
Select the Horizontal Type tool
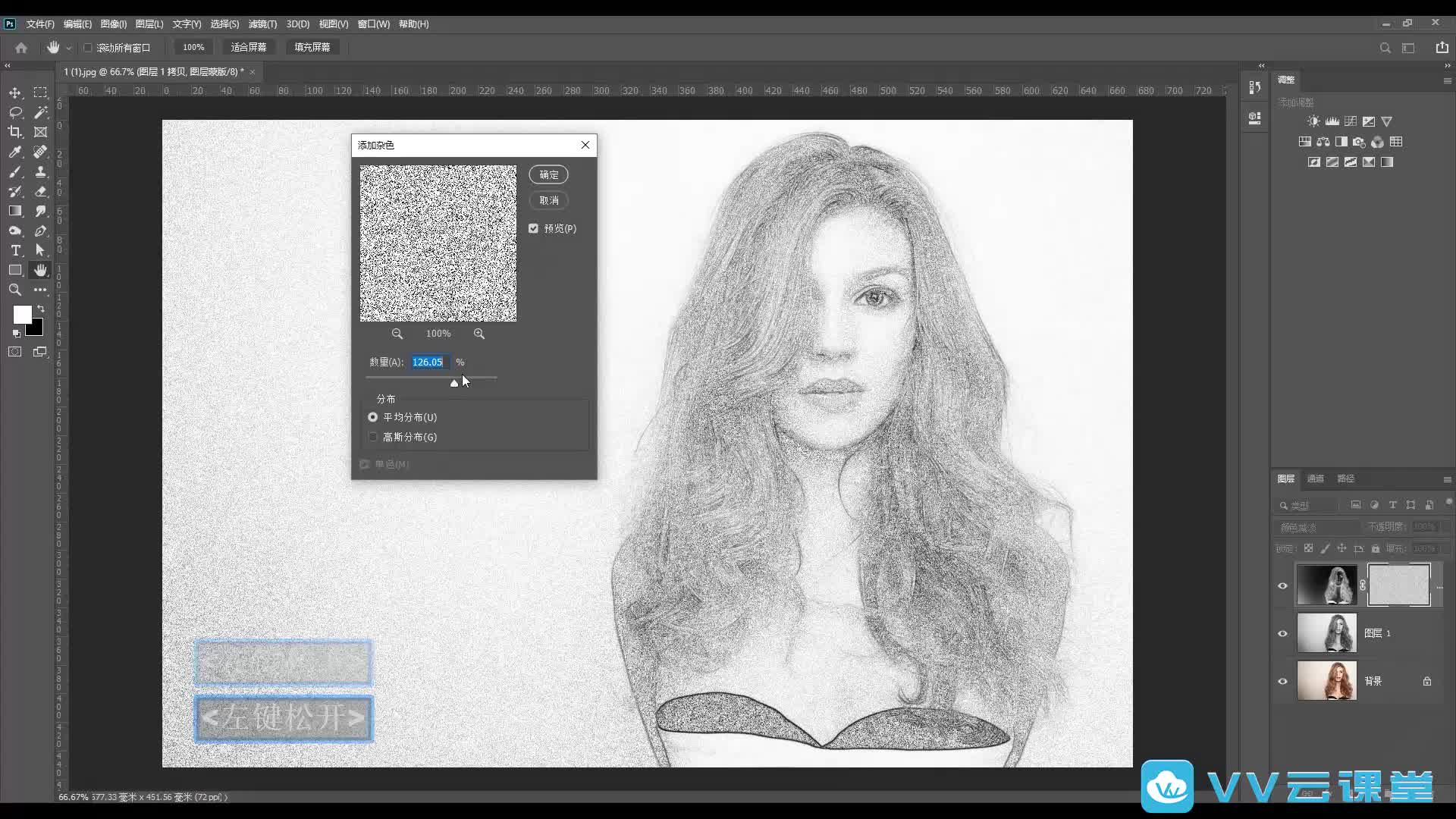tap(15, 250)
